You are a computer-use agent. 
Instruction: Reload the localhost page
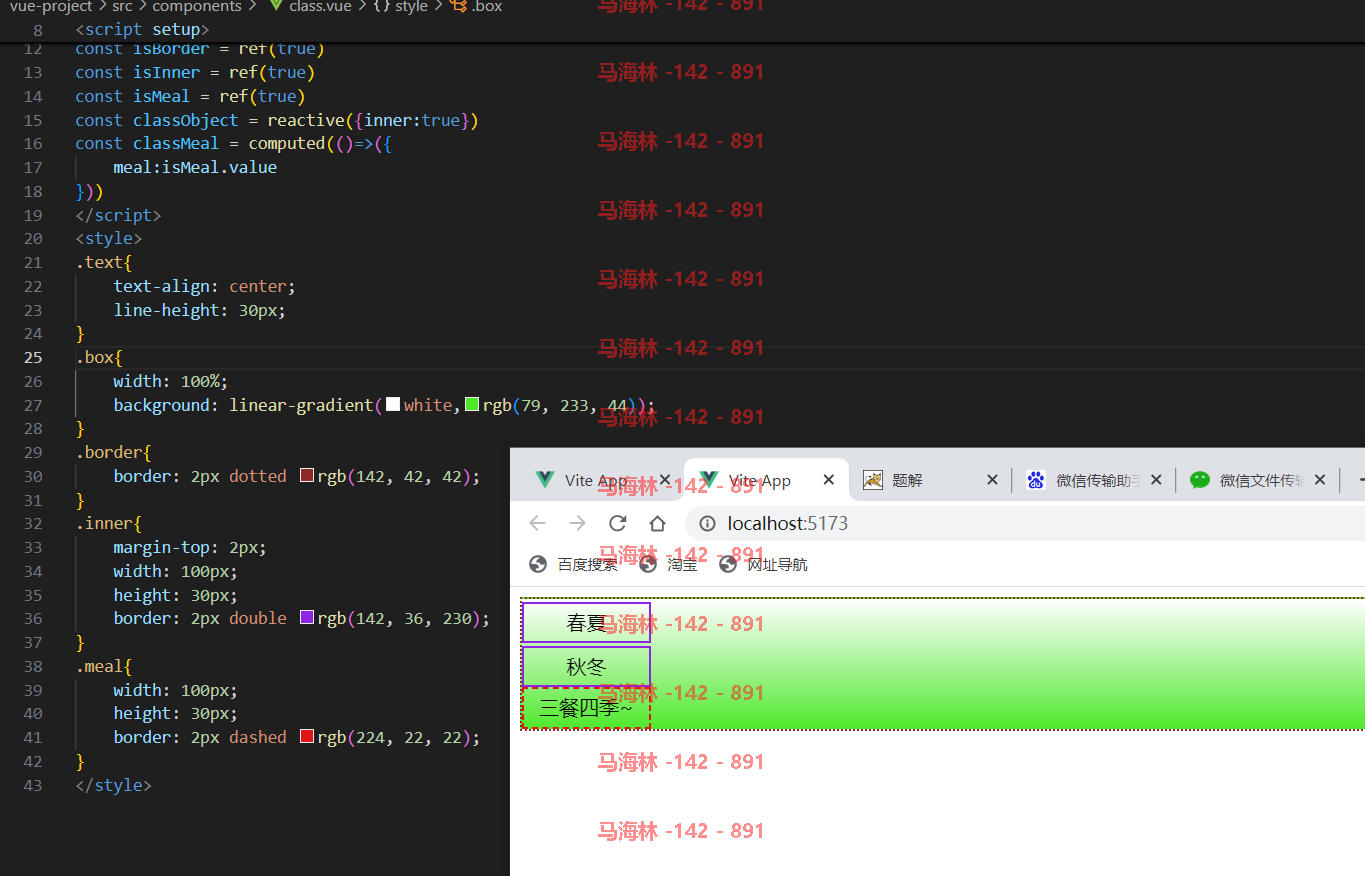(617, 523)
